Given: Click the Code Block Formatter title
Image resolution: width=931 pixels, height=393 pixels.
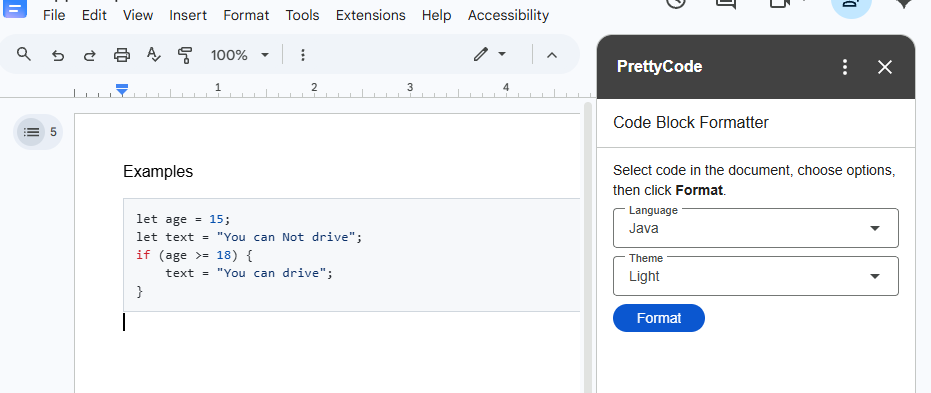Looking at the screenshot, I should coord(691,123).
